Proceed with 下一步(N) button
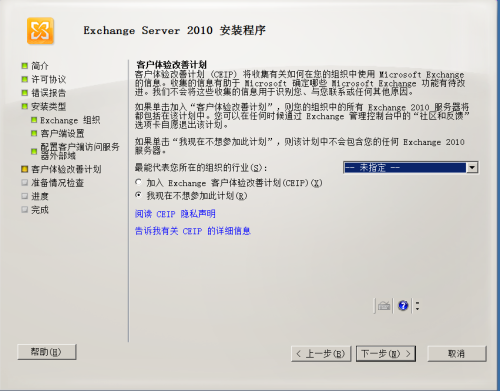The height and width of the screenshot is (391, 500). coord(386,354)
